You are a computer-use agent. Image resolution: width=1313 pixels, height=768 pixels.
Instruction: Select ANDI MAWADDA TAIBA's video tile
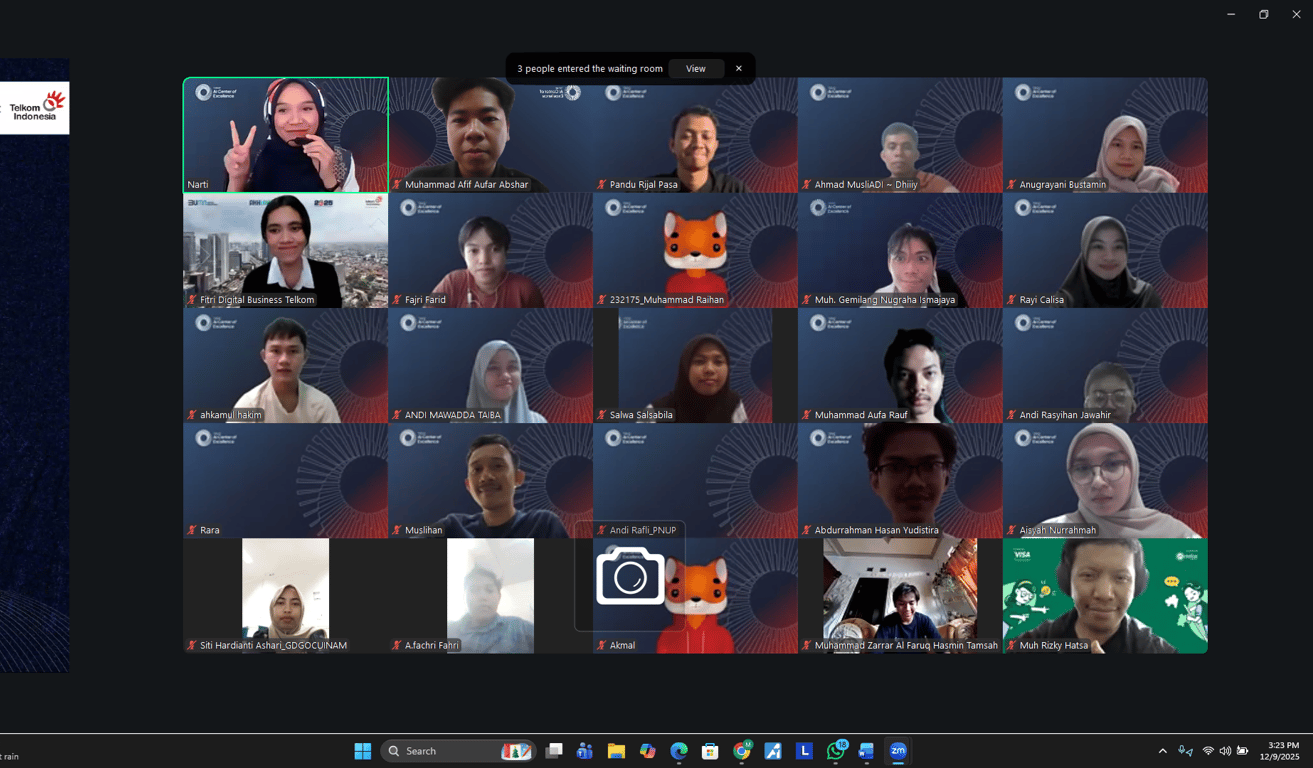click(490, 365)
